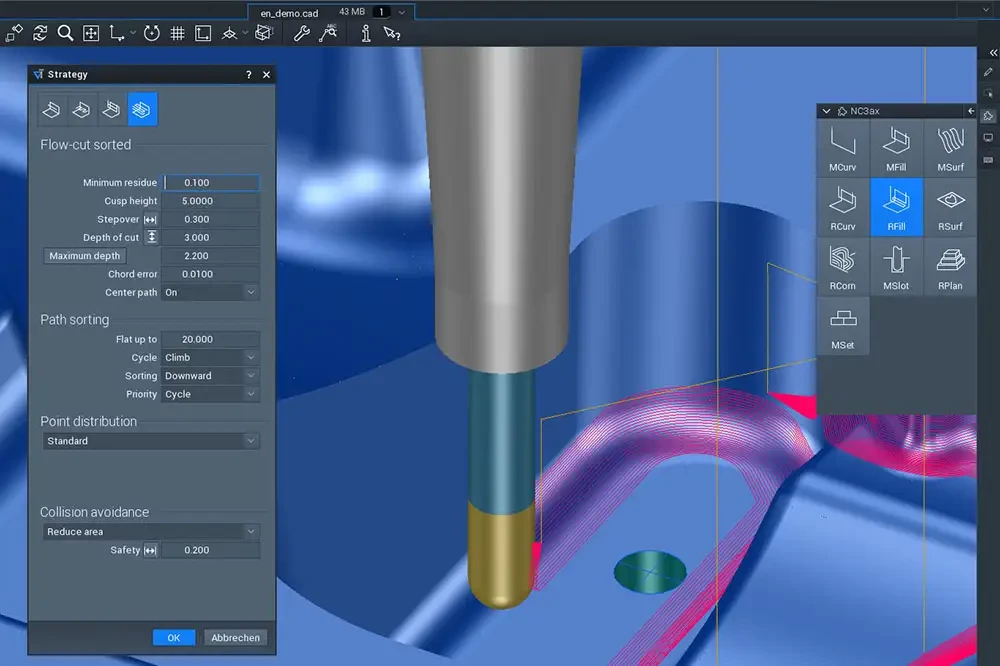Select the MSet machining tool
1000x666 pixels.
click(843, 326)
